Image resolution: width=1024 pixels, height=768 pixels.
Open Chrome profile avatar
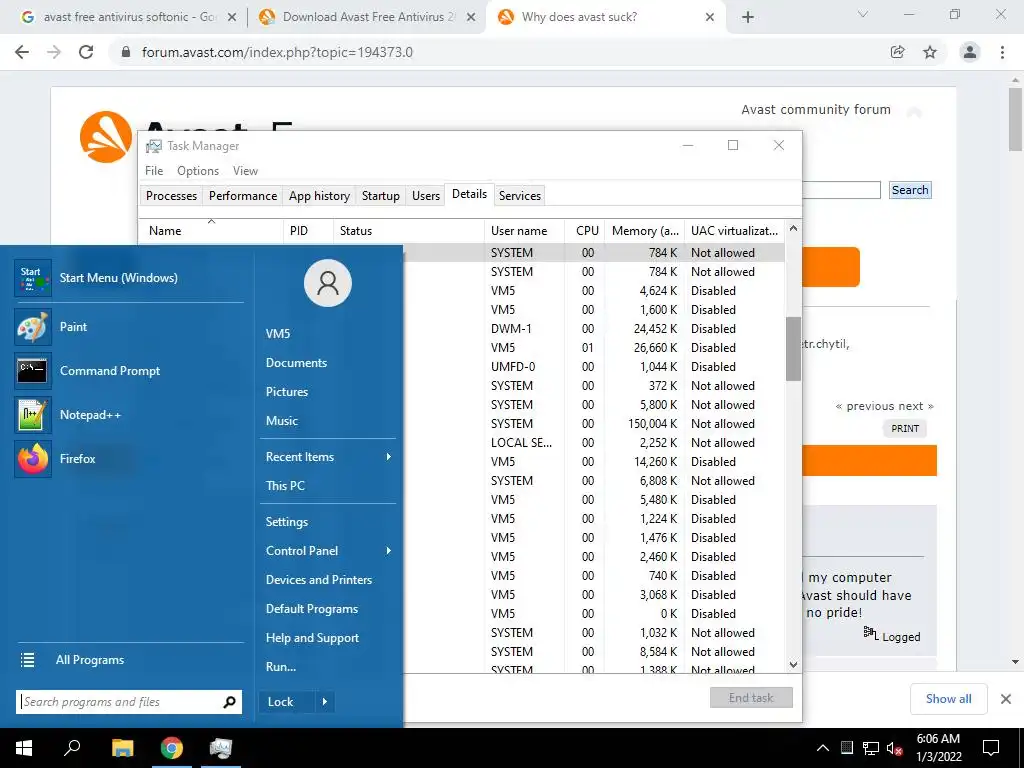pyautogui.click(x=970, y=52)
